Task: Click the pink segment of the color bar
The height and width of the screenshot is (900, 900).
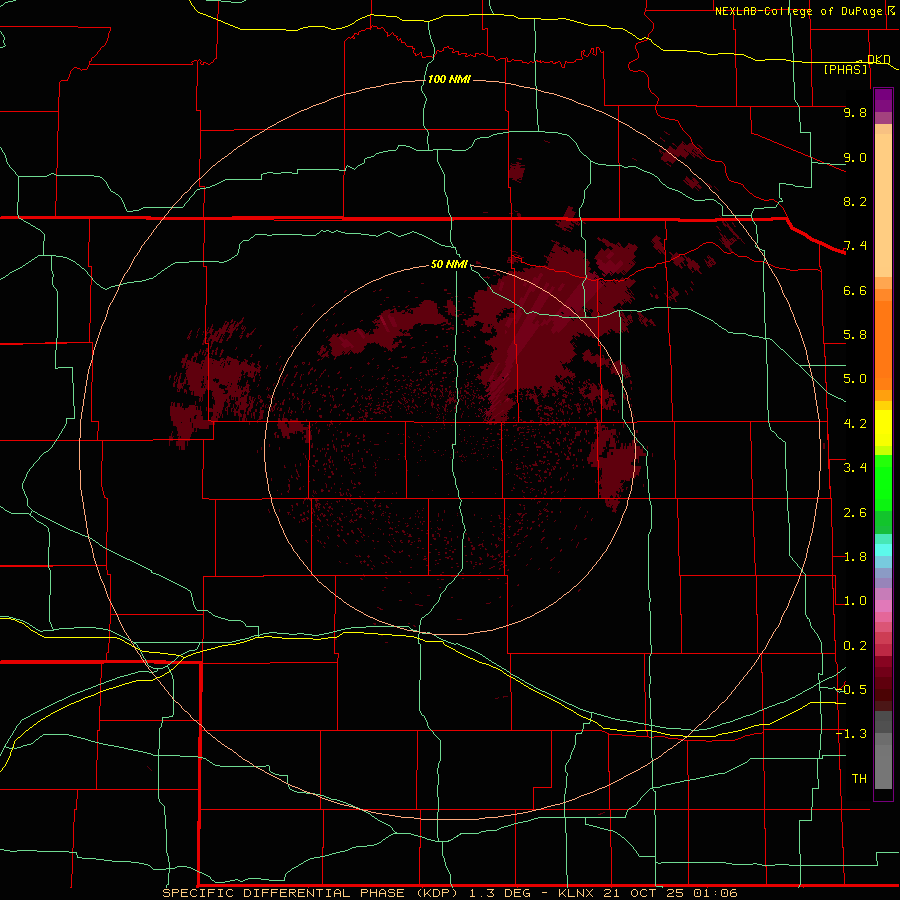Action: pos(883,606)
